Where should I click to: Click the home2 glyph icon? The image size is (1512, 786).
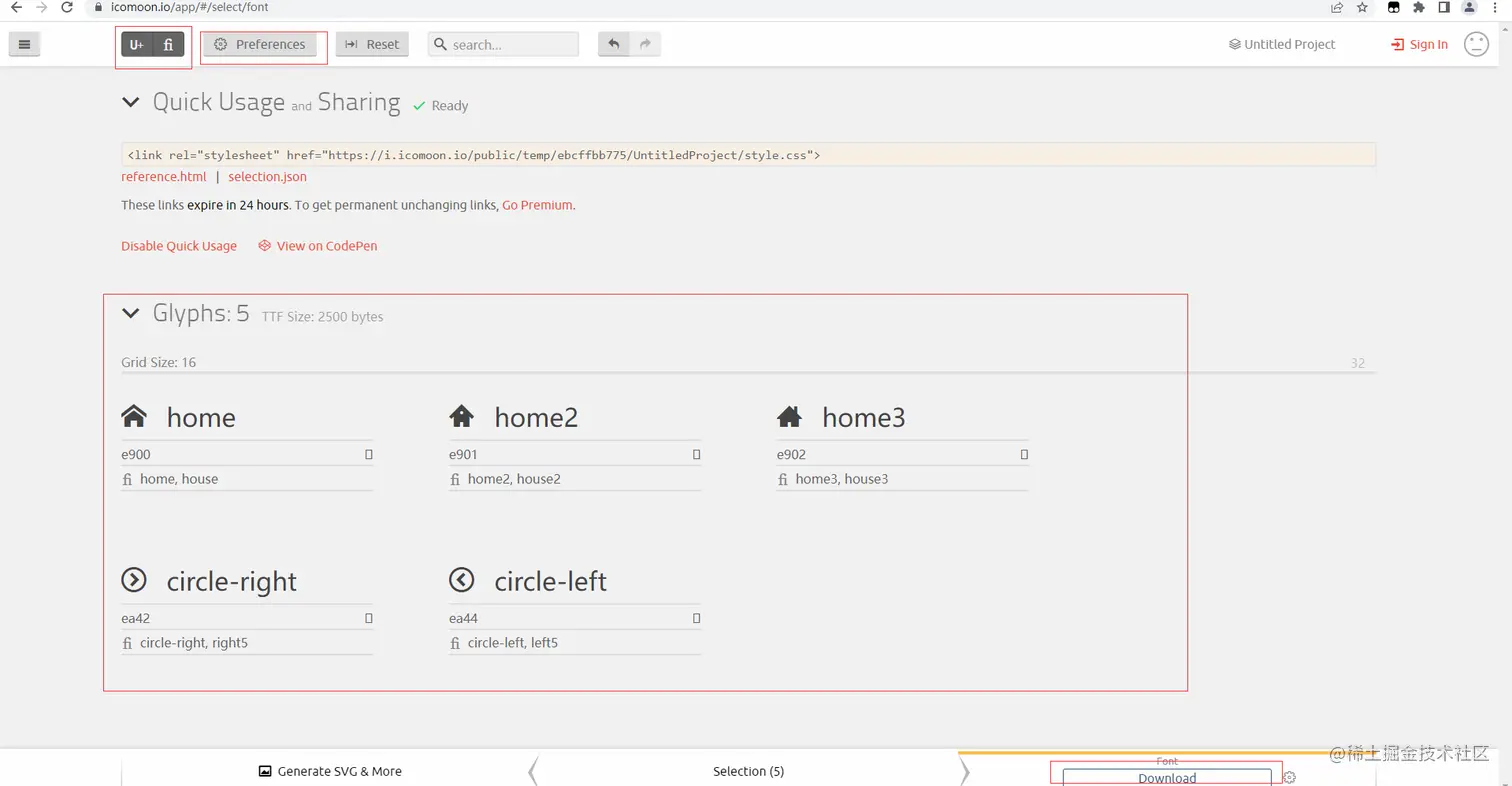[x=461, y=416]
